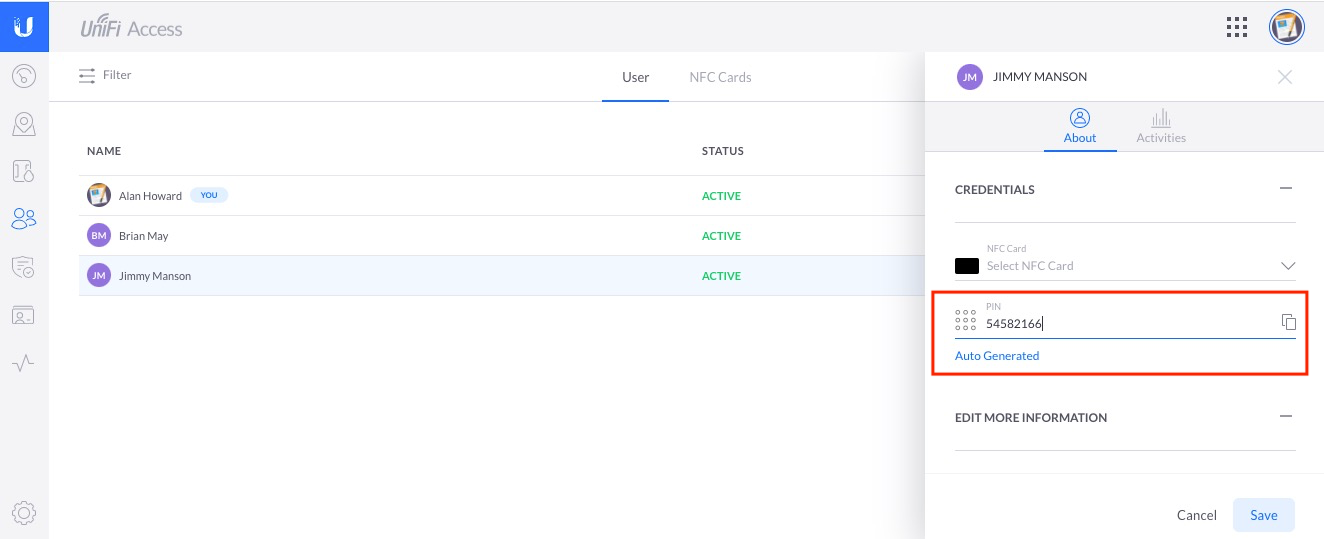Viewport: 1324px width, 539px height.
Task: Open the Activities tab for Jimmy Manson
Action: (x=1160, y=127)
